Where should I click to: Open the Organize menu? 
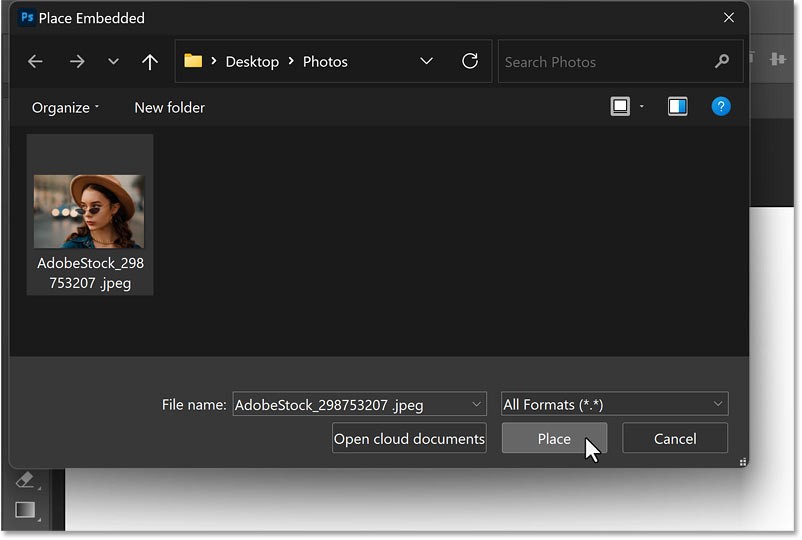point(65,107)
